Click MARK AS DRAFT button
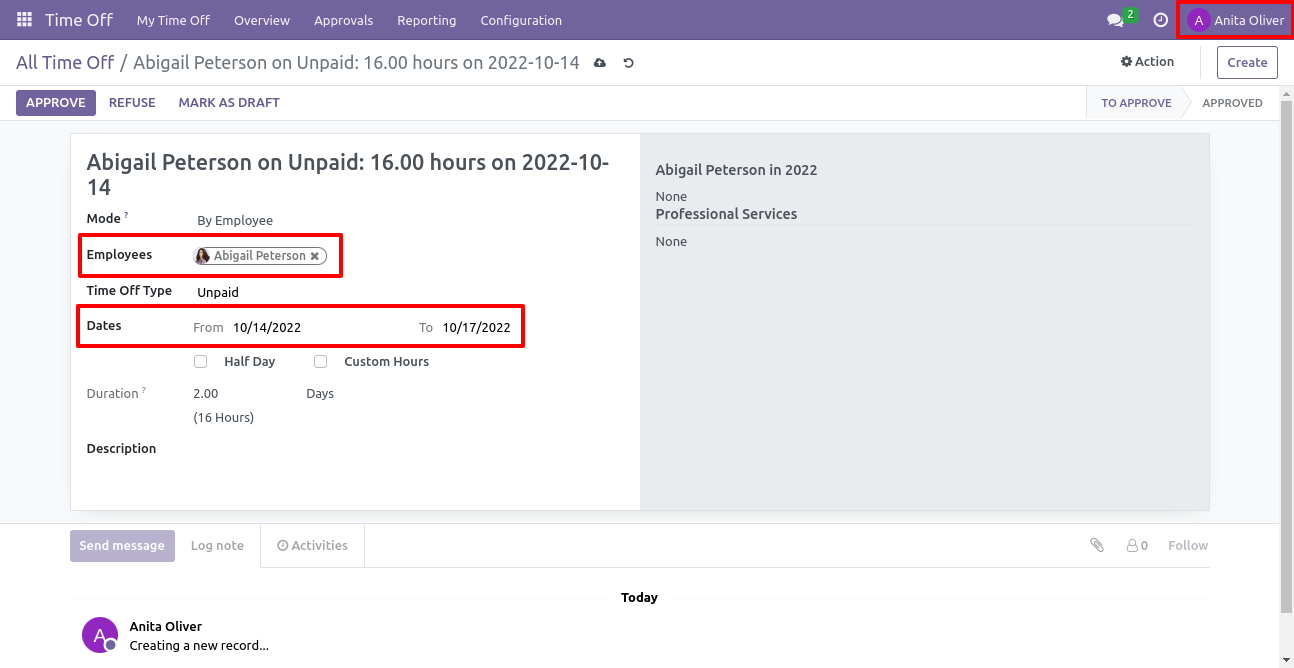 click(229, 103)
